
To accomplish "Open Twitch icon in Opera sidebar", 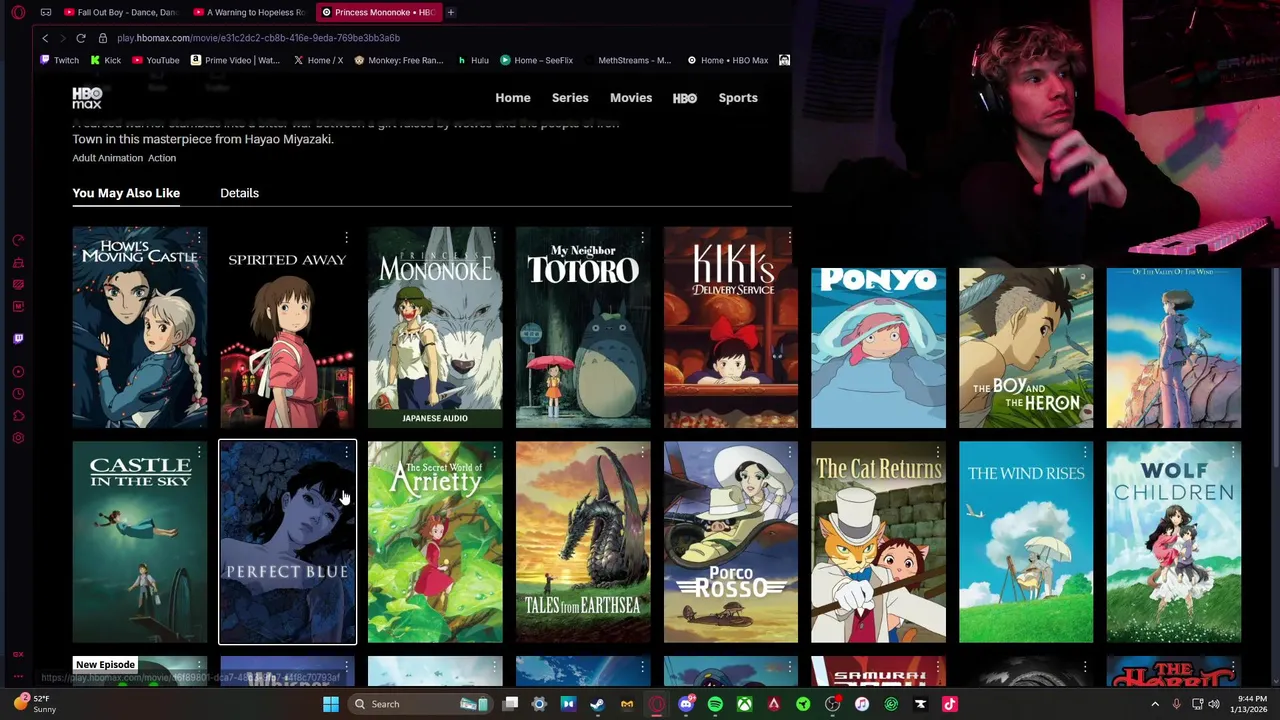I will (18, 339).
